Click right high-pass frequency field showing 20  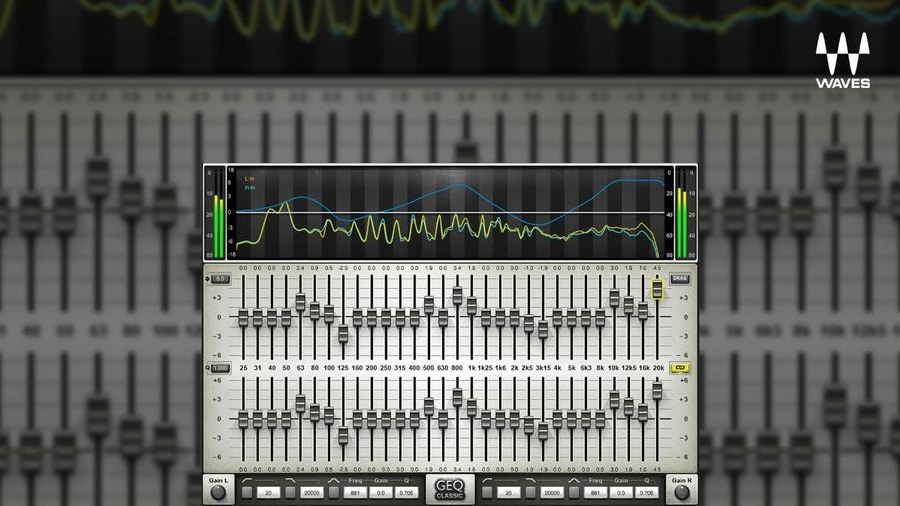click(509, 492)
